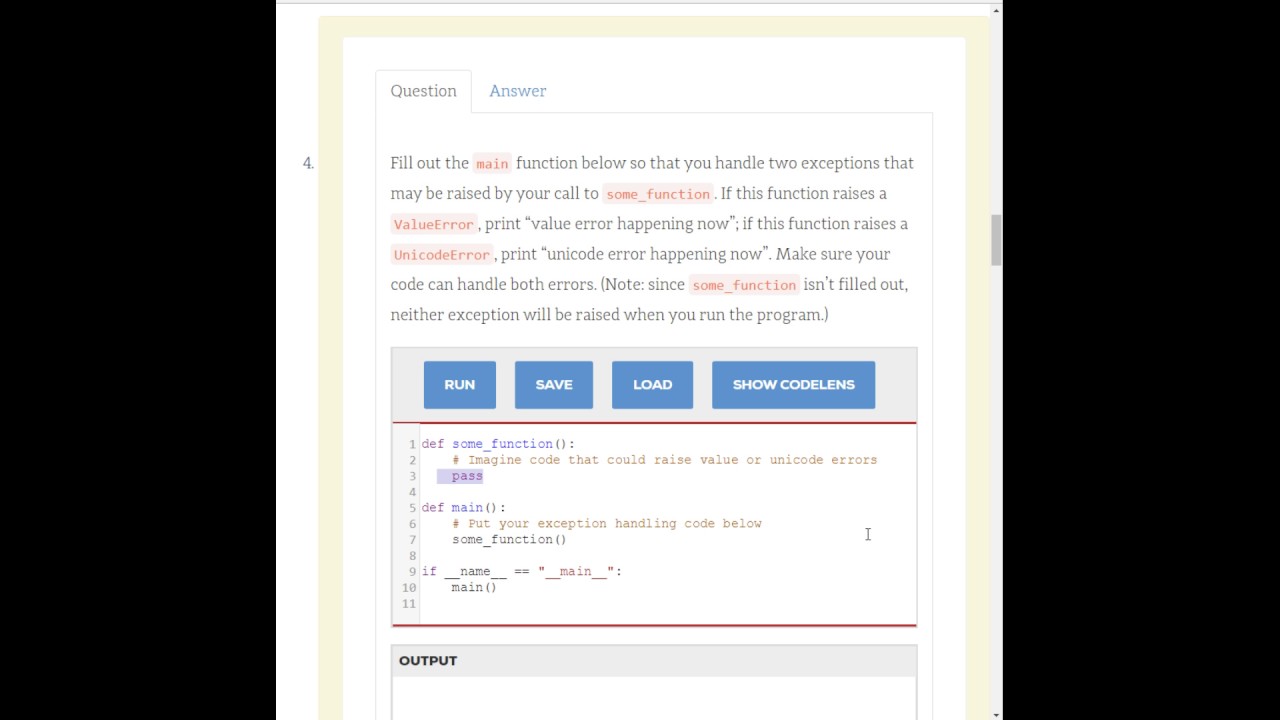This screenshot has width=1280, height=720.
Task: Place cursor on highlighted pass statement
Action: click(x=467, y=476)
